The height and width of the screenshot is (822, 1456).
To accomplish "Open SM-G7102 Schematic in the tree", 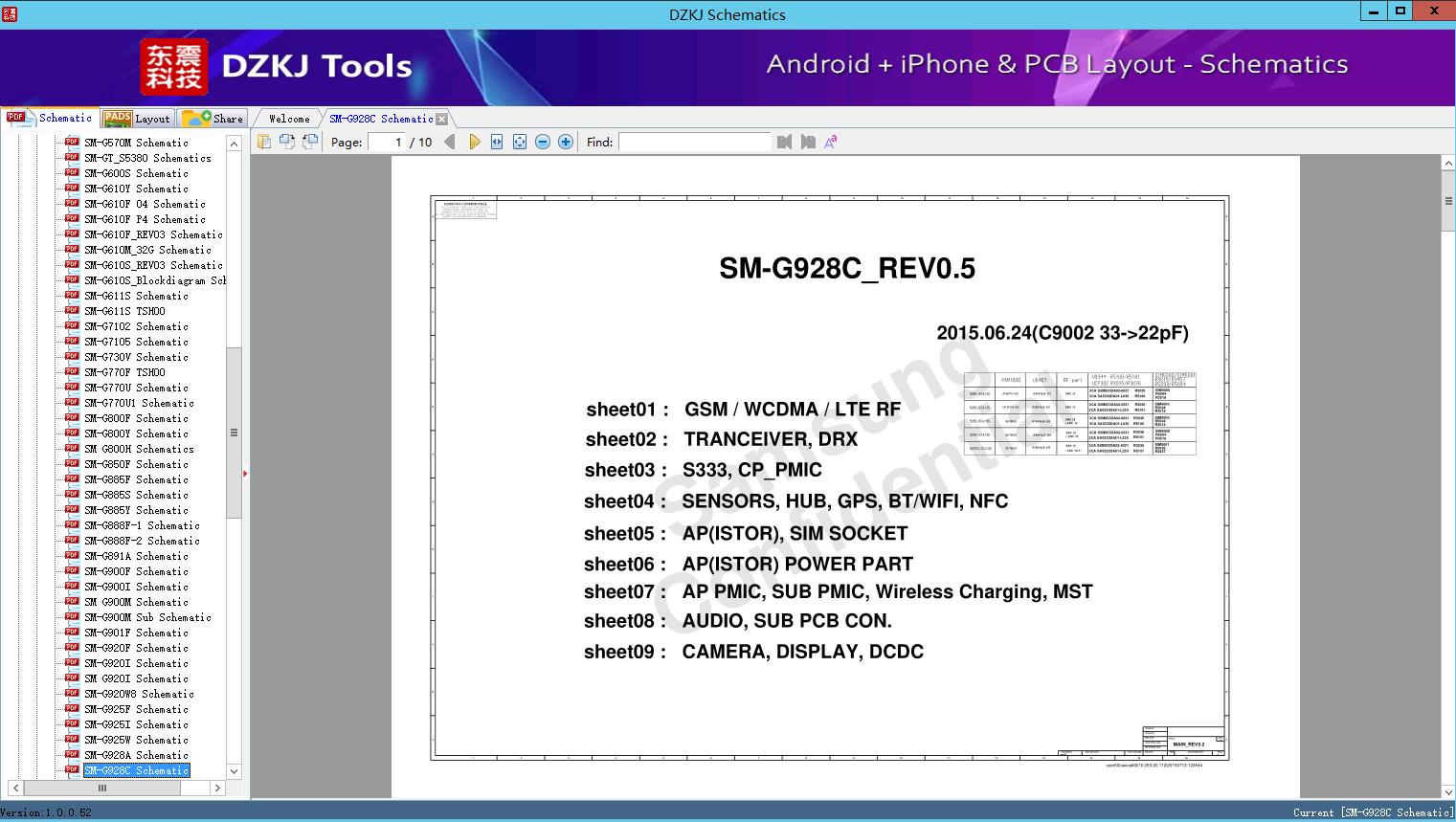I will coord(136,326).
